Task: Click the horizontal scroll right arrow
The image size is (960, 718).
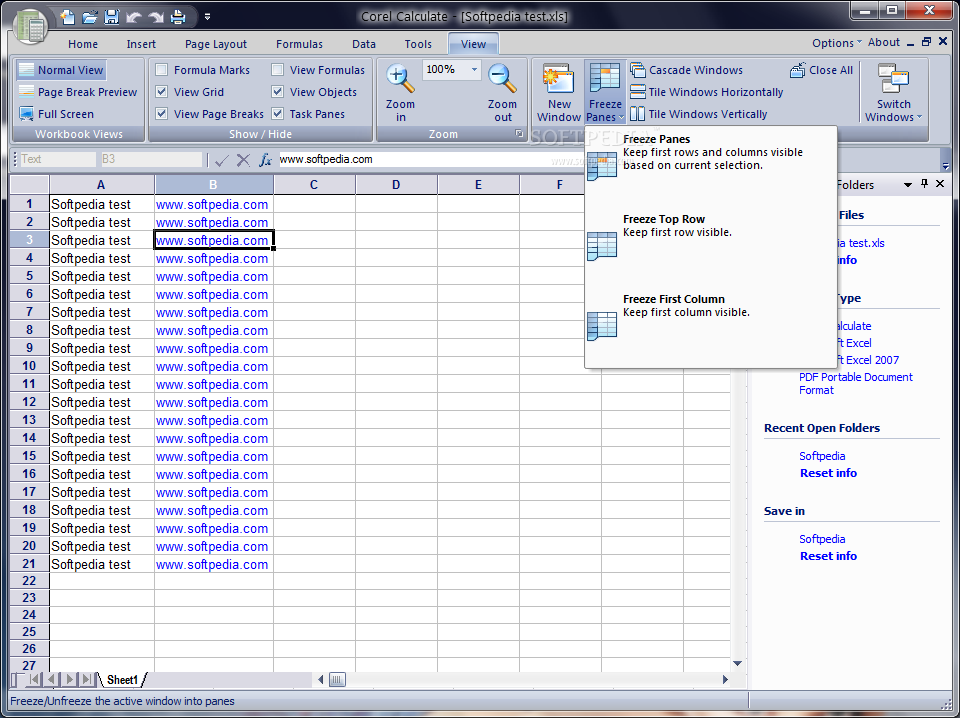Action: [725, 679]
